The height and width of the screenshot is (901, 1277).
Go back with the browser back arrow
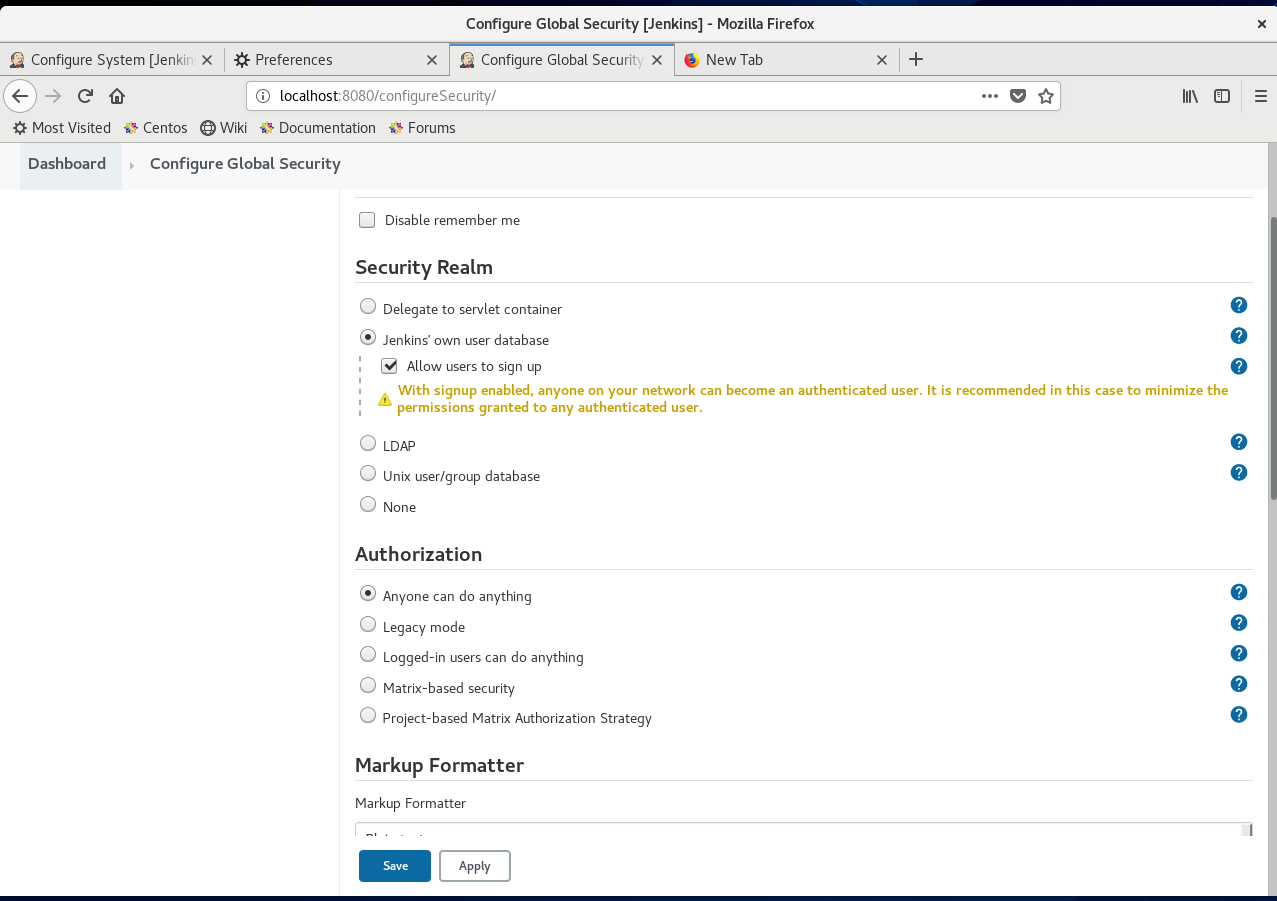pos(20,96)
